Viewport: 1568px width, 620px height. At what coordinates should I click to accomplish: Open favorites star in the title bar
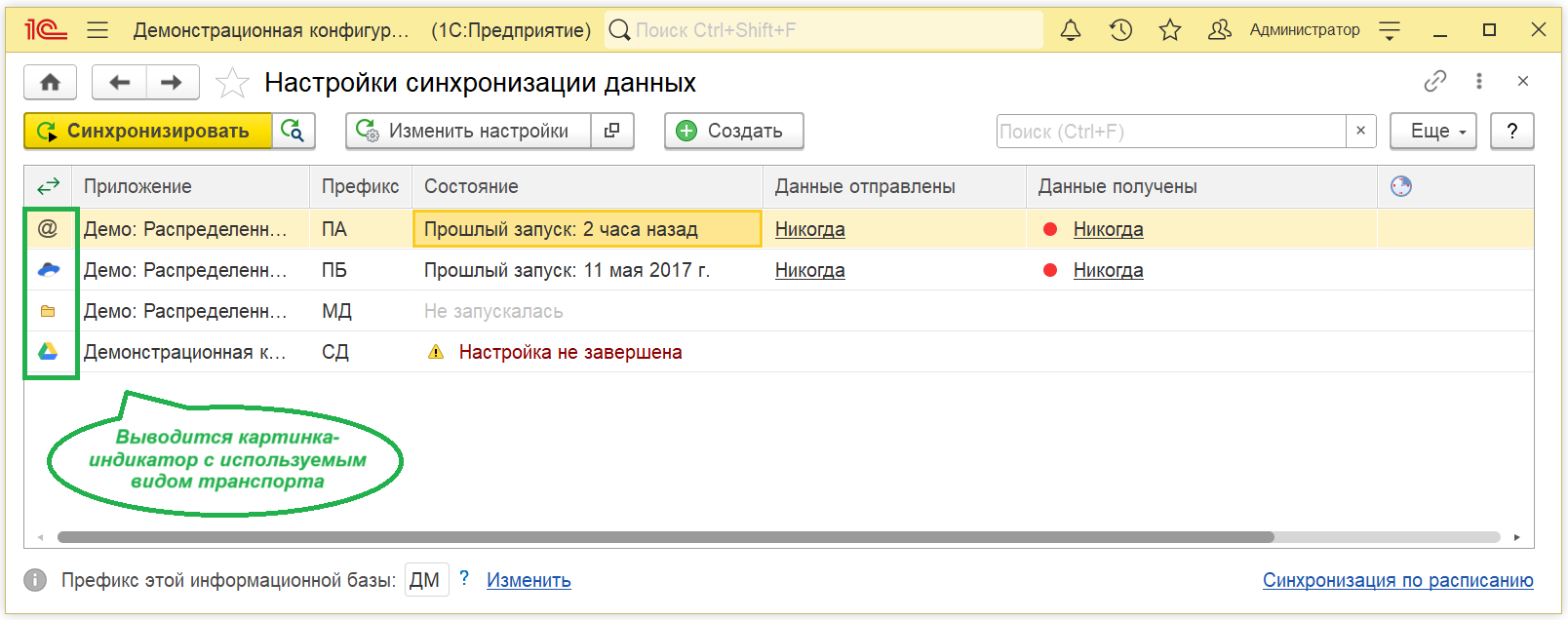(x=1170, y=30)
